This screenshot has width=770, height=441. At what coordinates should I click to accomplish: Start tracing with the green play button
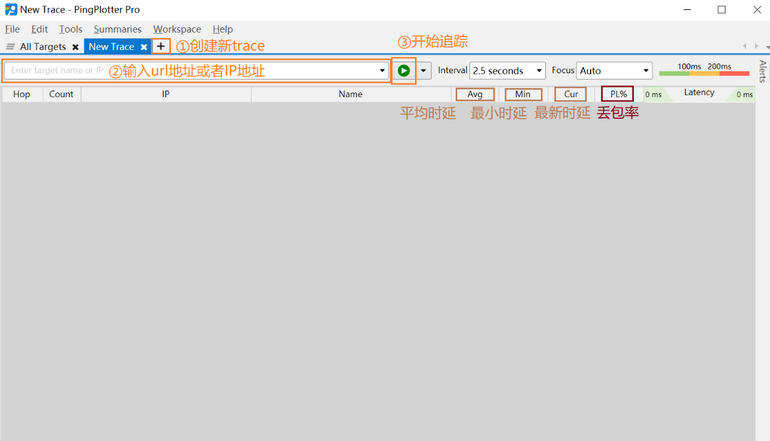pyautogui.click(x=404, y=71)
